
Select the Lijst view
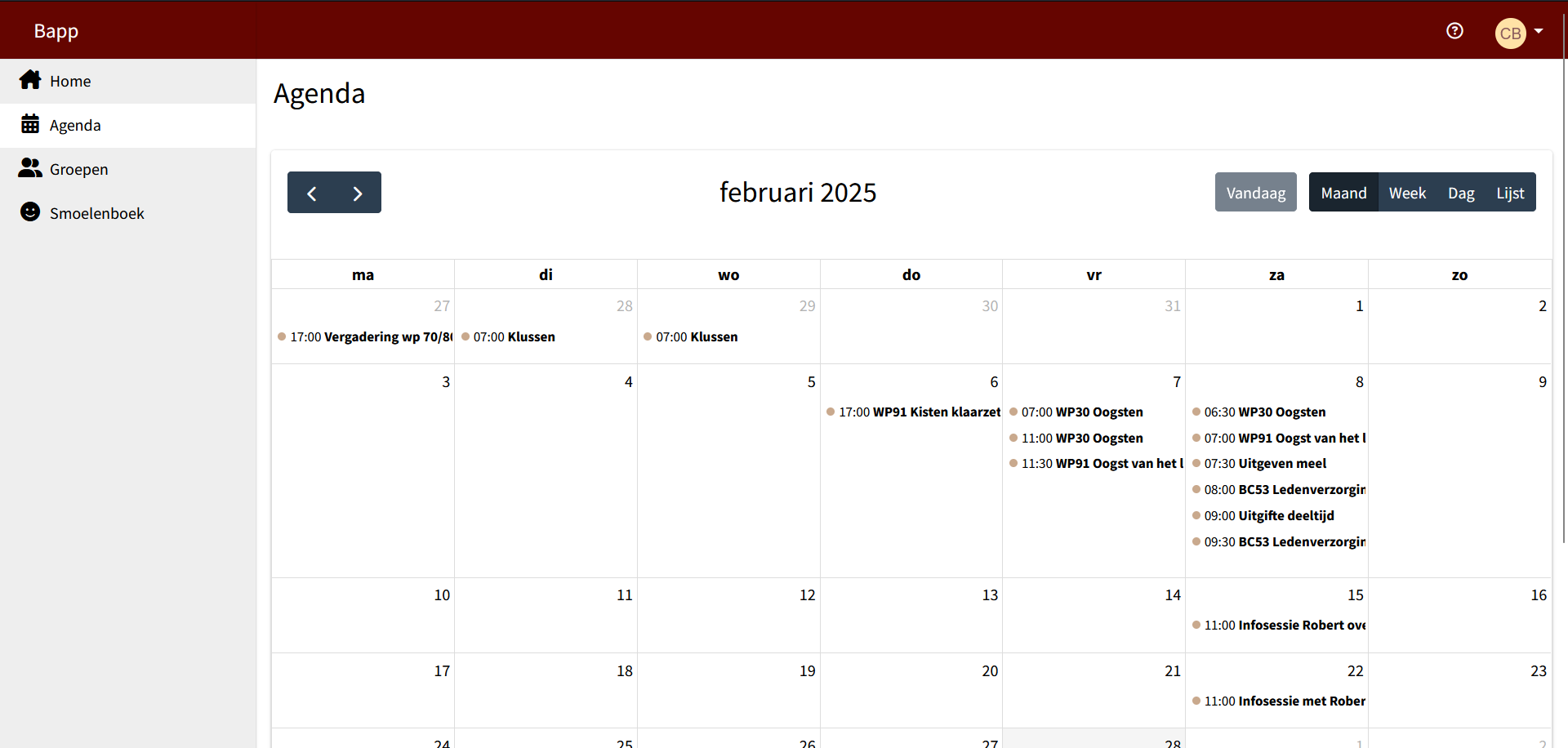(1510, 193)
